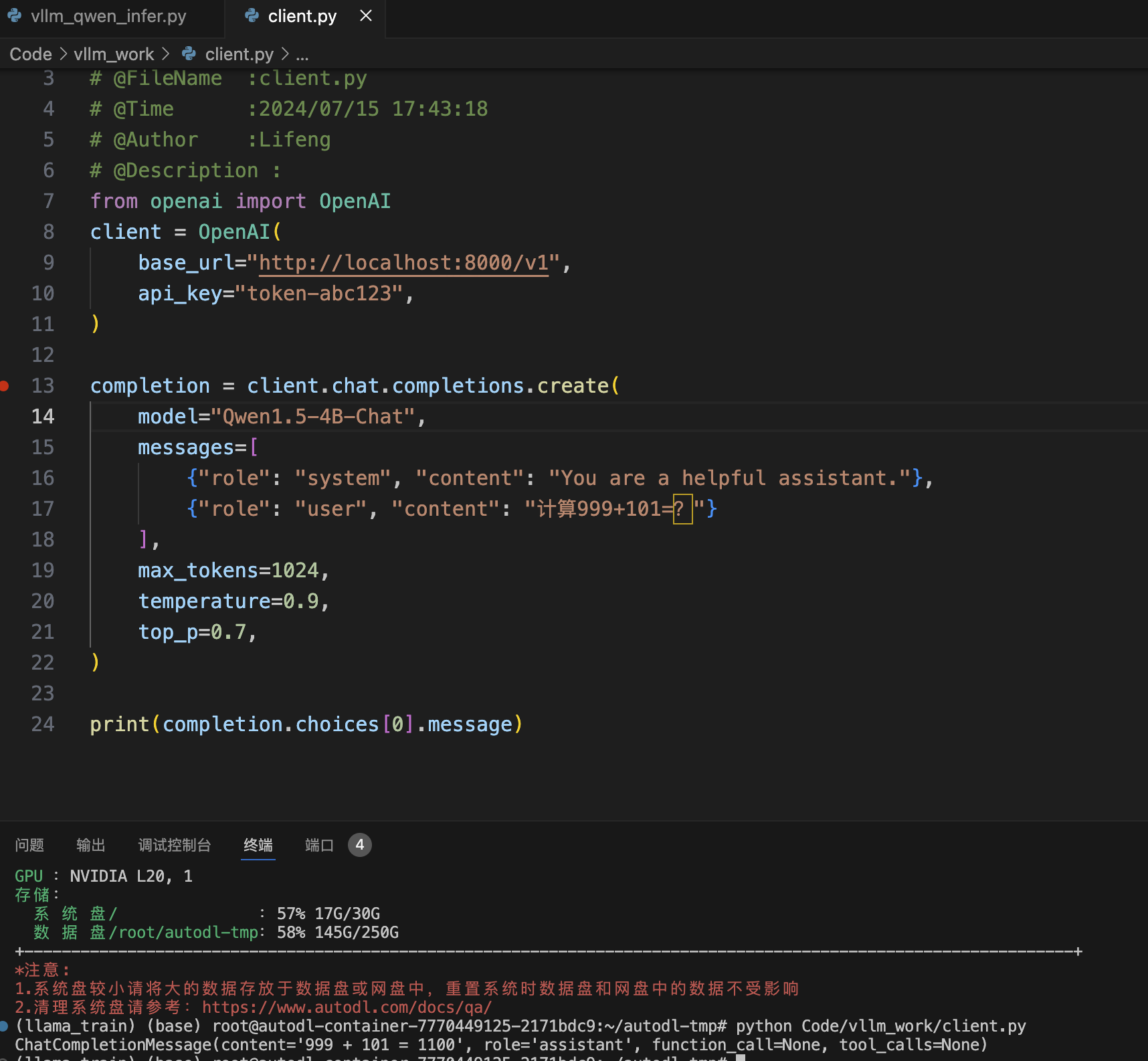The width and height of the screenshot is (1148, 1061).
Task: Click the ChatCompletionMessage output line in terminal
Action: (501, 1044)
